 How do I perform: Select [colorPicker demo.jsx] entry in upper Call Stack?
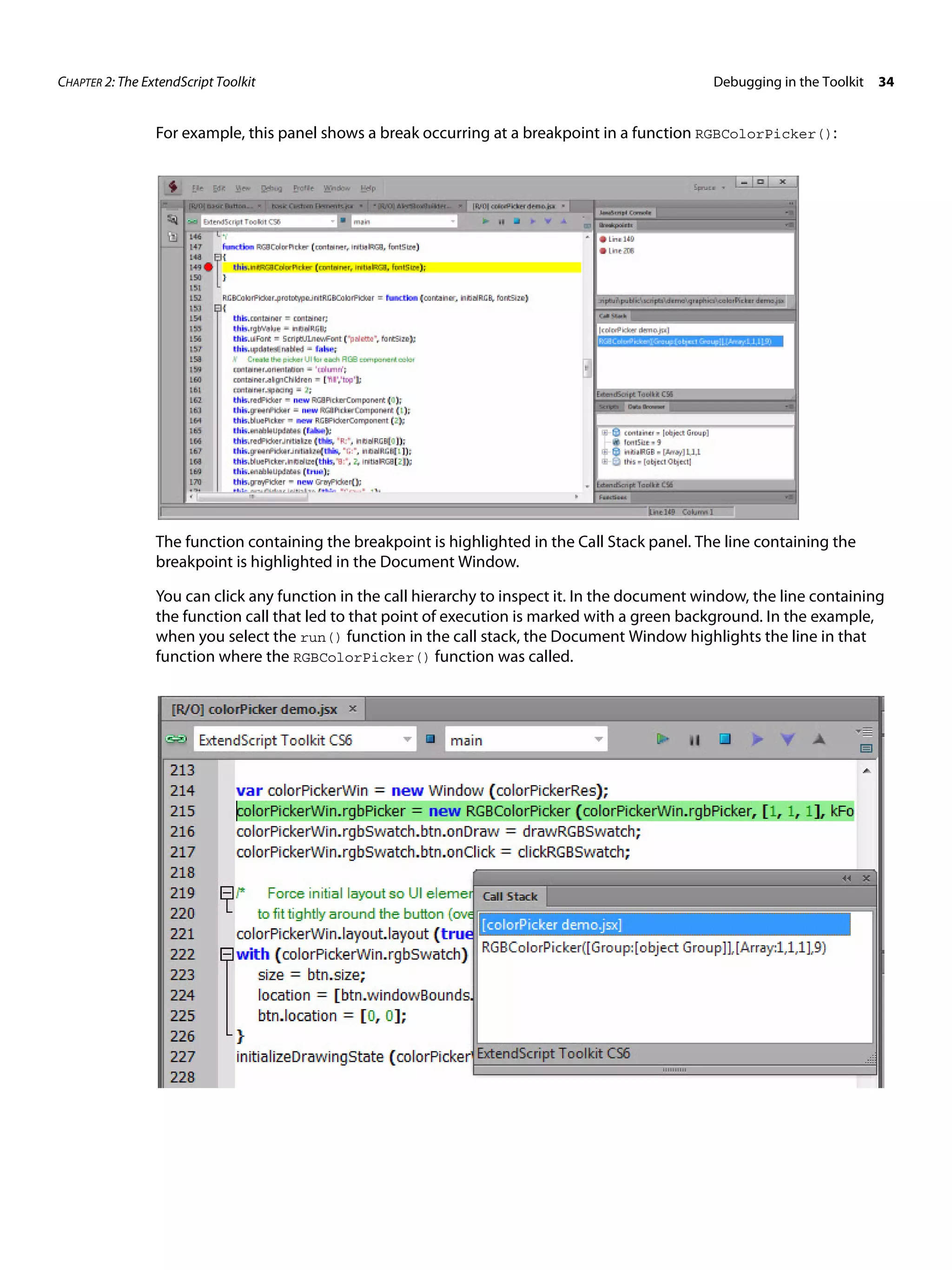pyautogui.click(x=634, y=330)
